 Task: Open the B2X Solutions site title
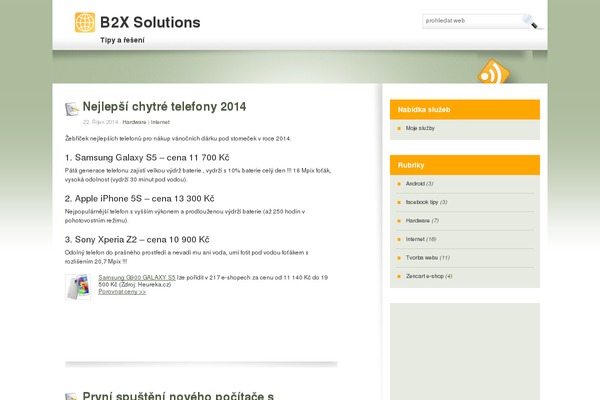(150, 22)
